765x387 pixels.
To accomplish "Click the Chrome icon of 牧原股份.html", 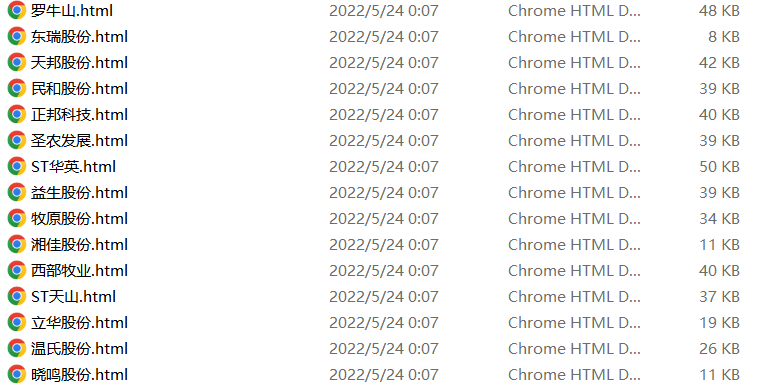I will pyautogui.click(x=17, y=218).
